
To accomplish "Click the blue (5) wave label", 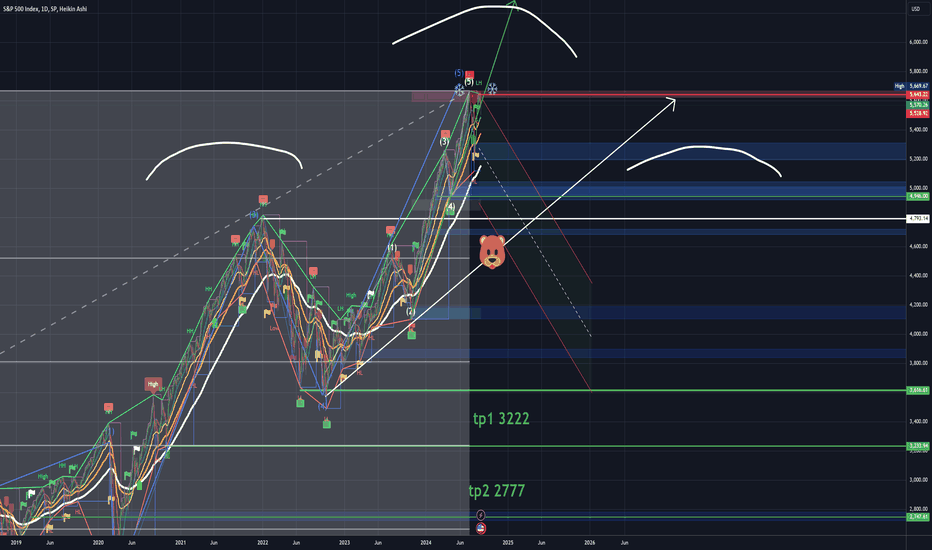I will pyautogui.click(x=459, y=73).
